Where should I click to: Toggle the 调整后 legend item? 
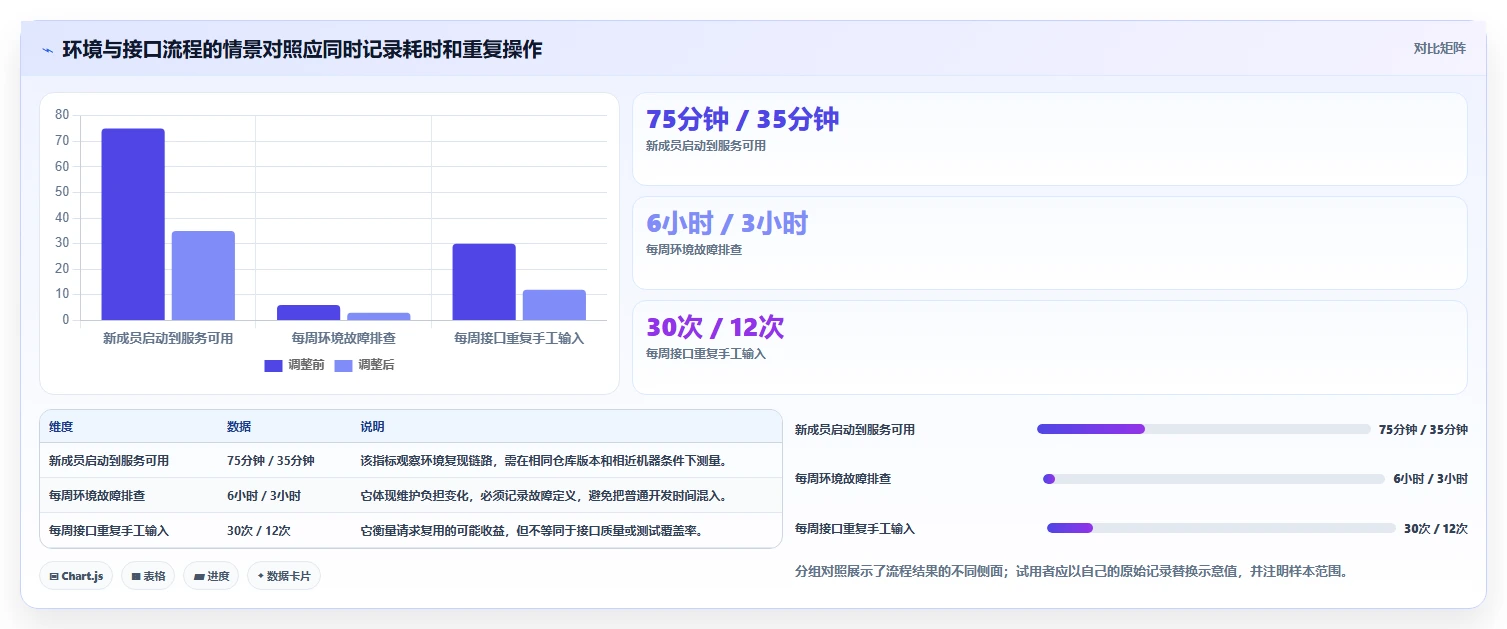point(364,365)
